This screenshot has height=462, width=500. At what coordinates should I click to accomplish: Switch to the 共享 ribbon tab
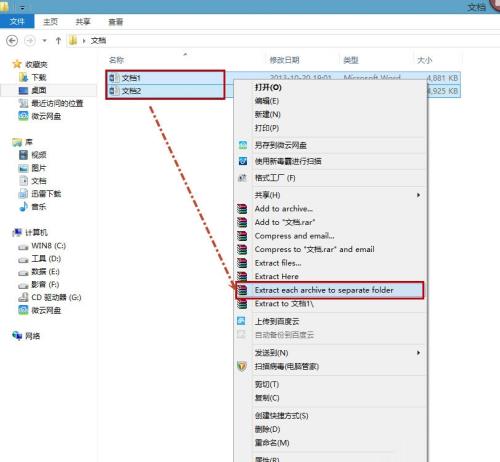[83, 22]
